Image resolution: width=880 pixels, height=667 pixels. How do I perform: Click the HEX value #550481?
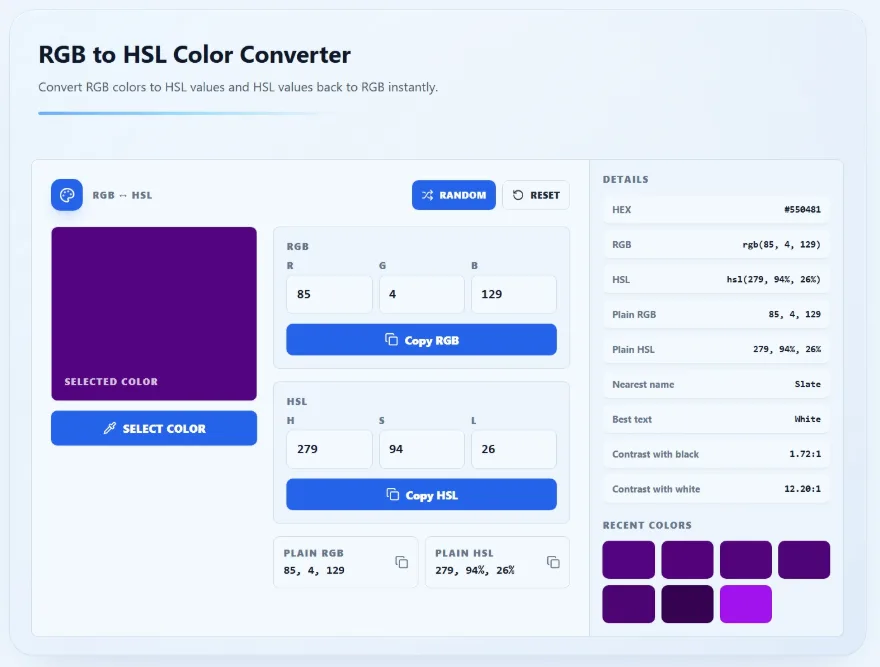coord(802,209)
